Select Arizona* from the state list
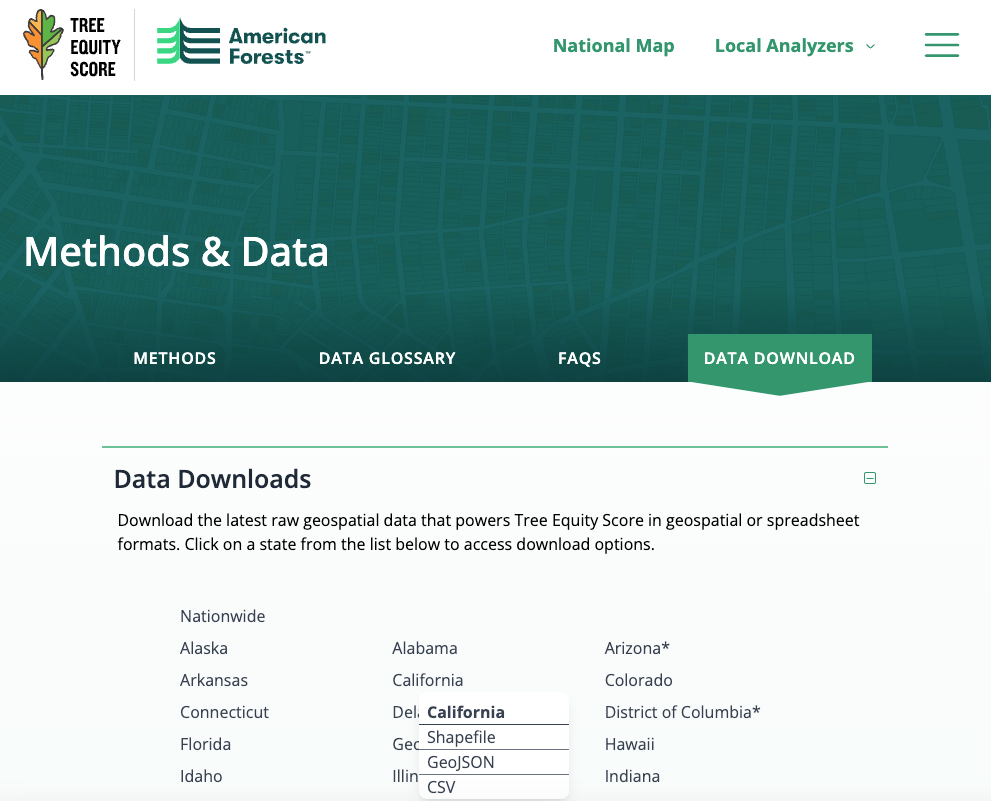991x801 pixels. [x=636, y=648]
